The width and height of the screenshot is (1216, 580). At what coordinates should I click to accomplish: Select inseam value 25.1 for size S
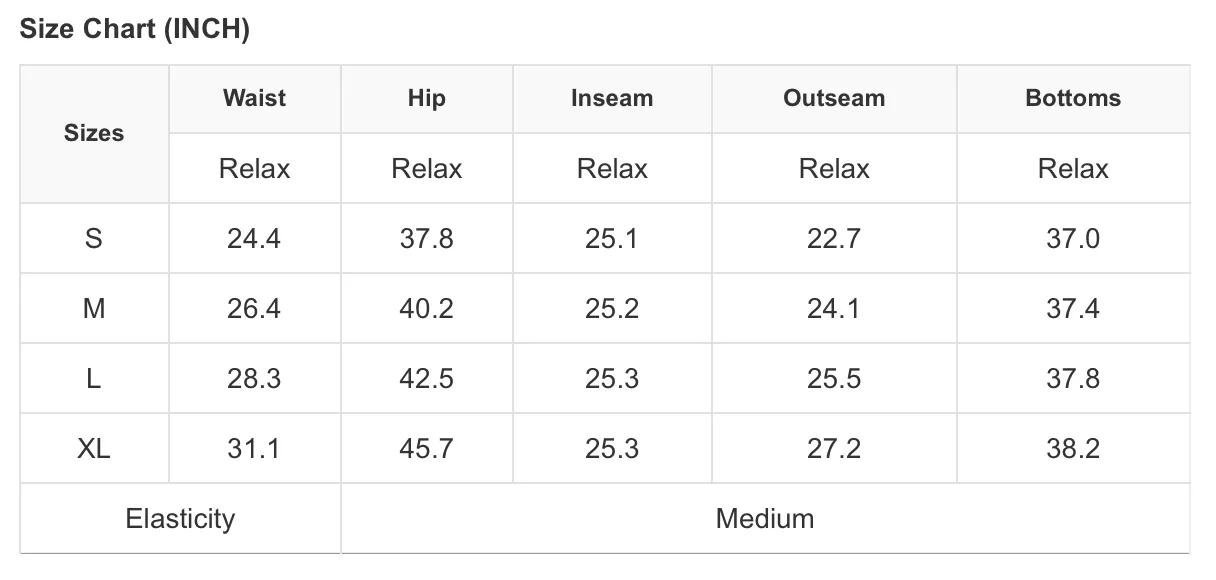(x=612, y=239)
